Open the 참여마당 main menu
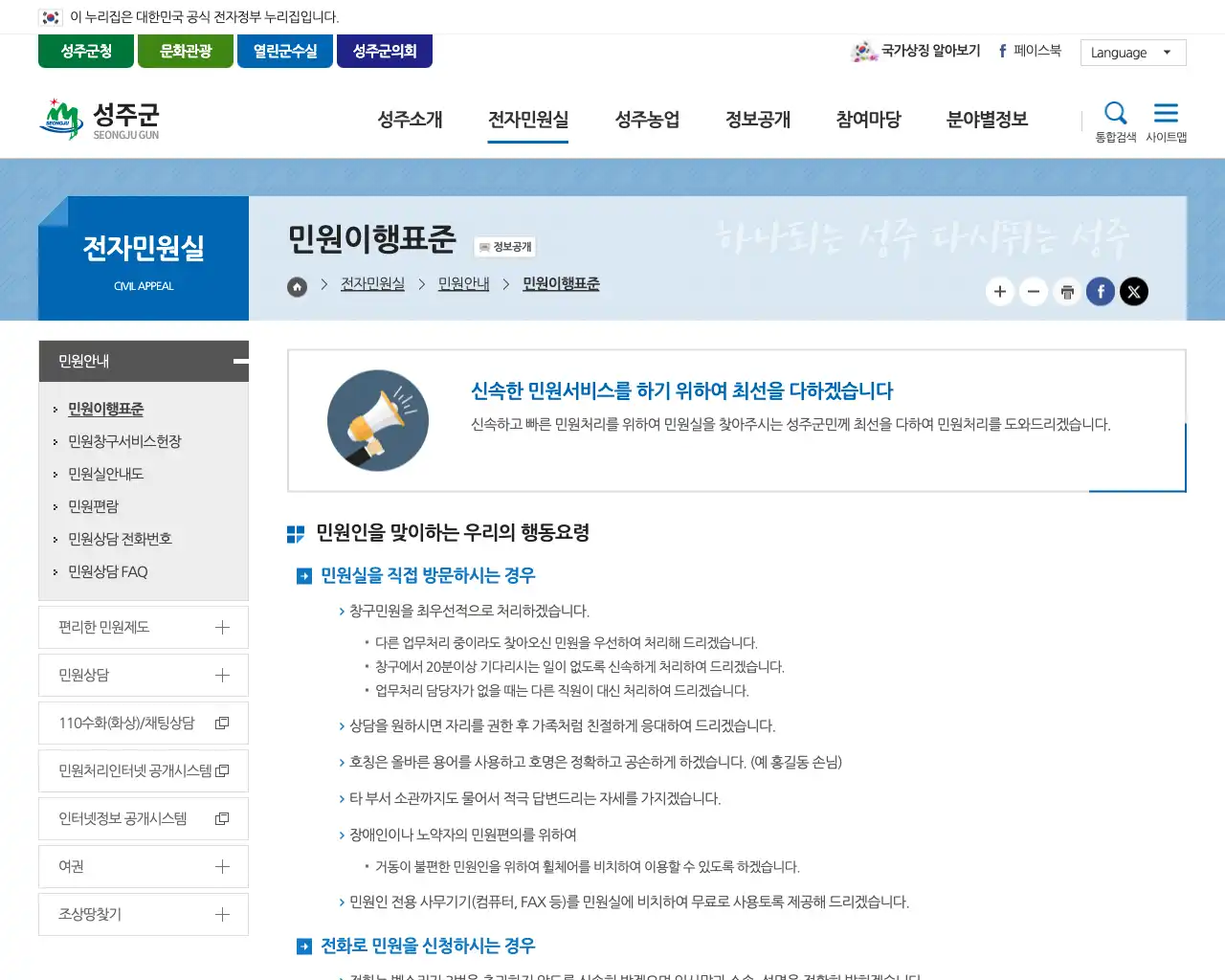This screenshot has width=1225, height=980. point(869,120)
